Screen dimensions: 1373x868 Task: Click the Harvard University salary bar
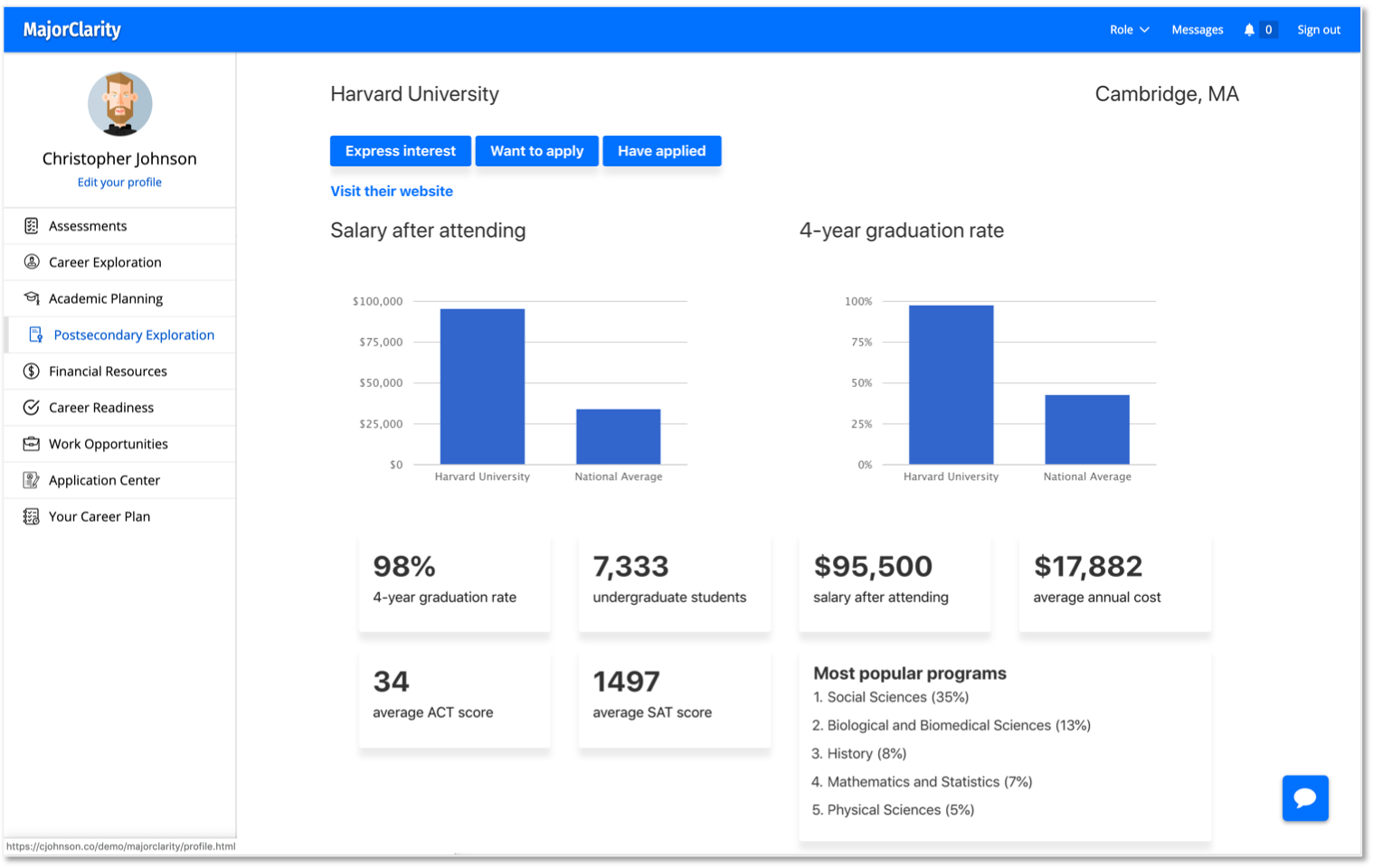tap(482, 387)
